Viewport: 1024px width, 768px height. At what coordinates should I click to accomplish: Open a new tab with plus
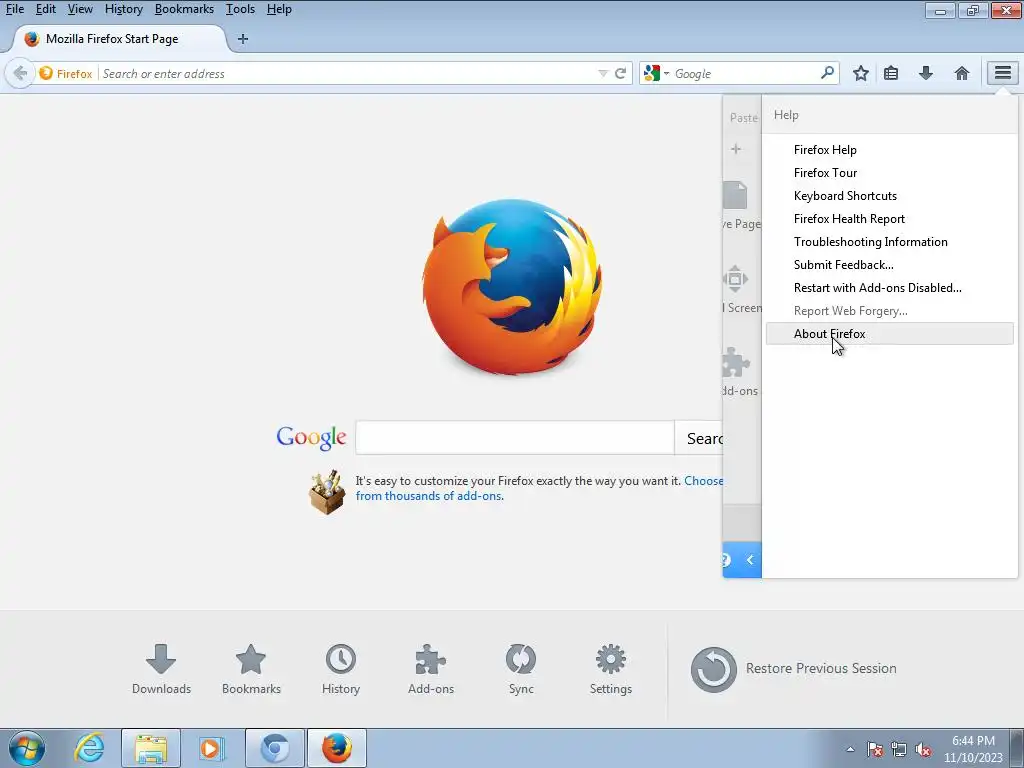pos(243,39)
